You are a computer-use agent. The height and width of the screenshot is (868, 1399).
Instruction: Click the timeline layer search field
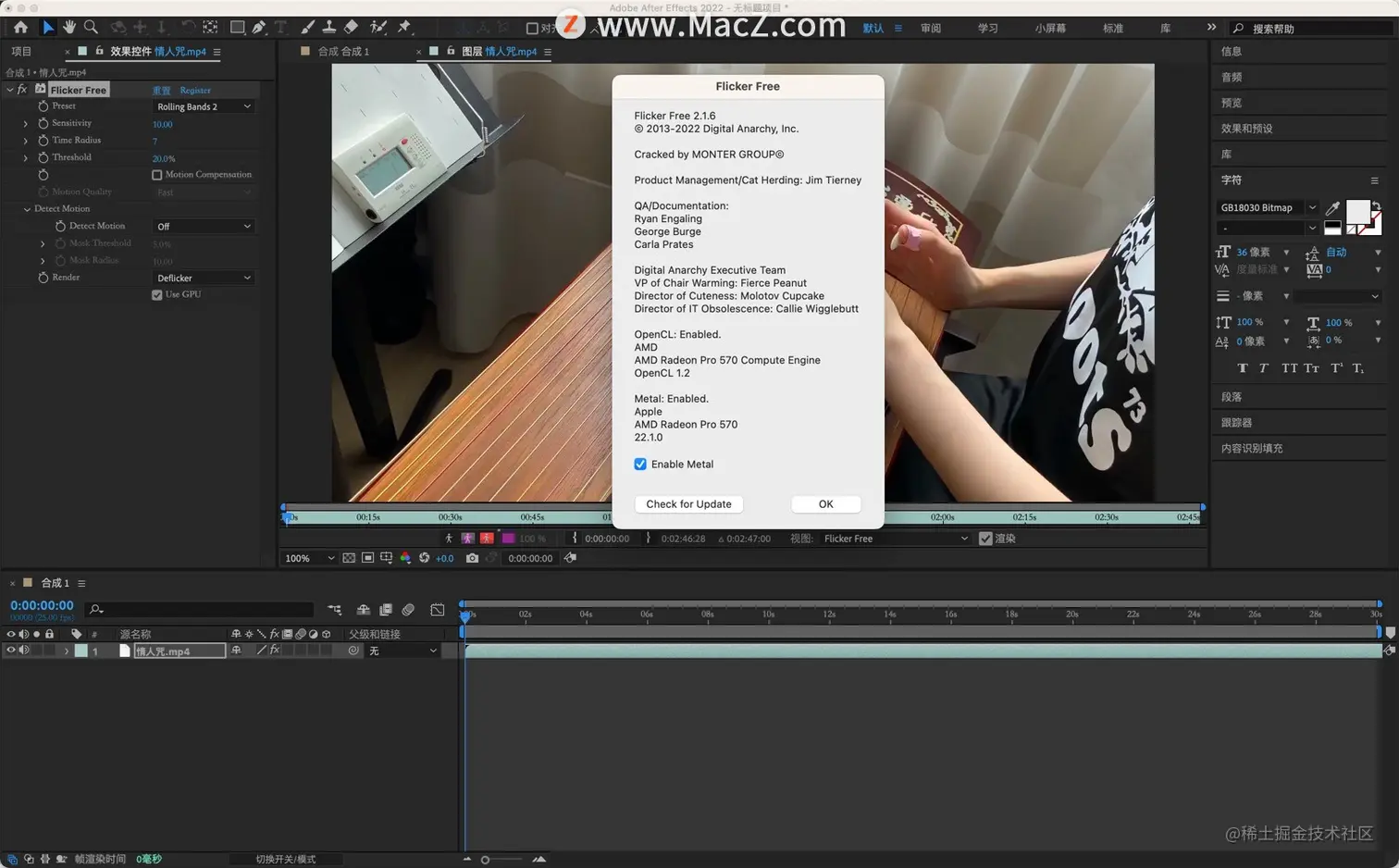(200, 609)
